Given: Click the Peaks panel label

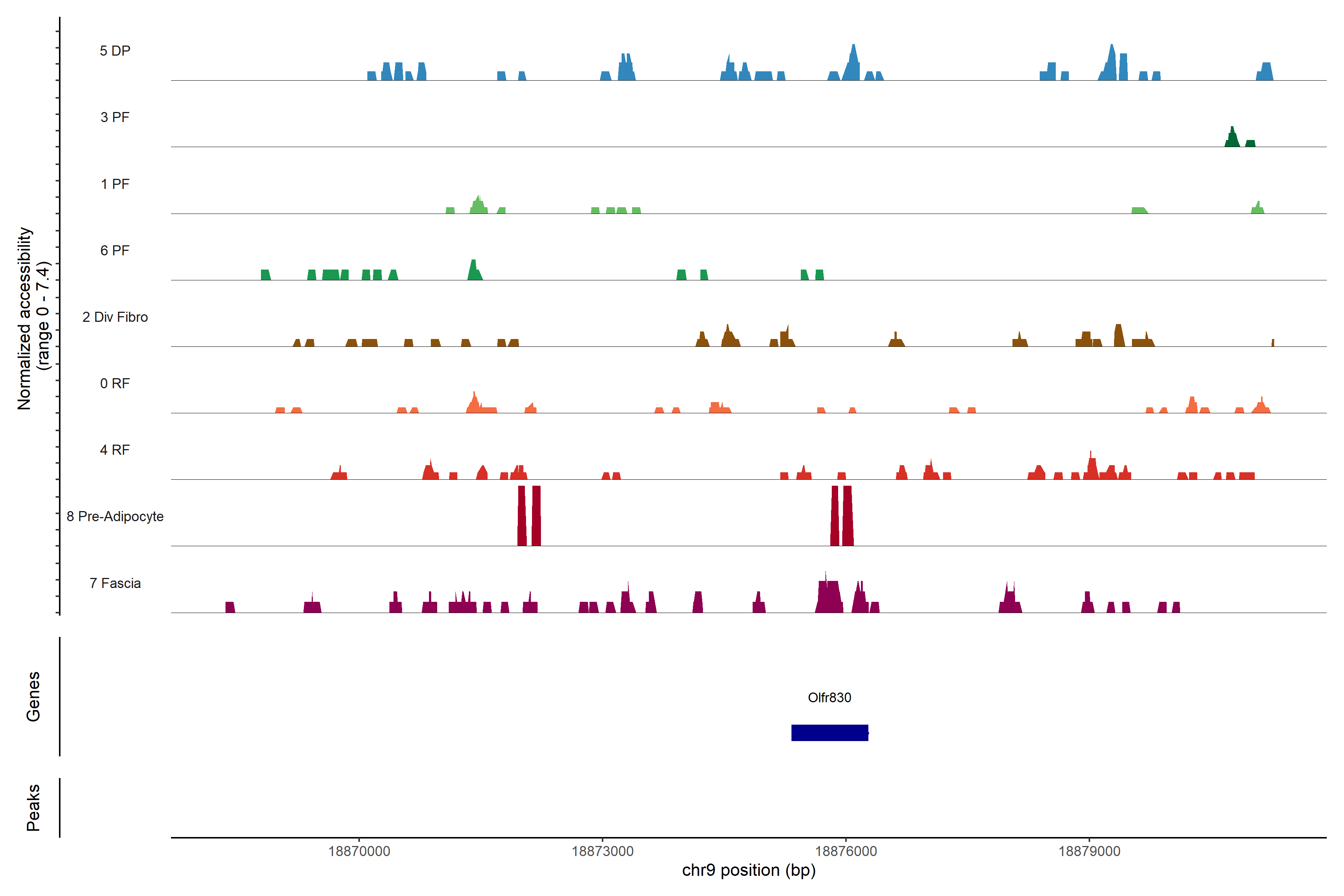Looking at the screenshot, I should pyautogui.click(x=33, y=807).
